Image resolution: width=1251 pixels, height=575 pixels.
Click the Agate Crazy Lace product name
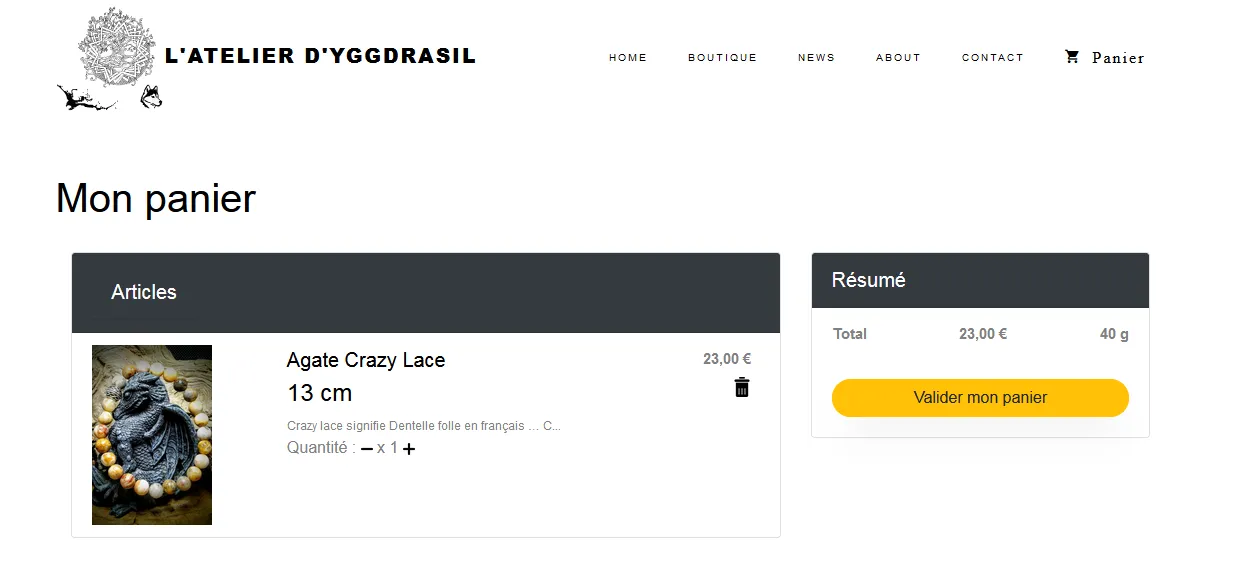[366, 360]
